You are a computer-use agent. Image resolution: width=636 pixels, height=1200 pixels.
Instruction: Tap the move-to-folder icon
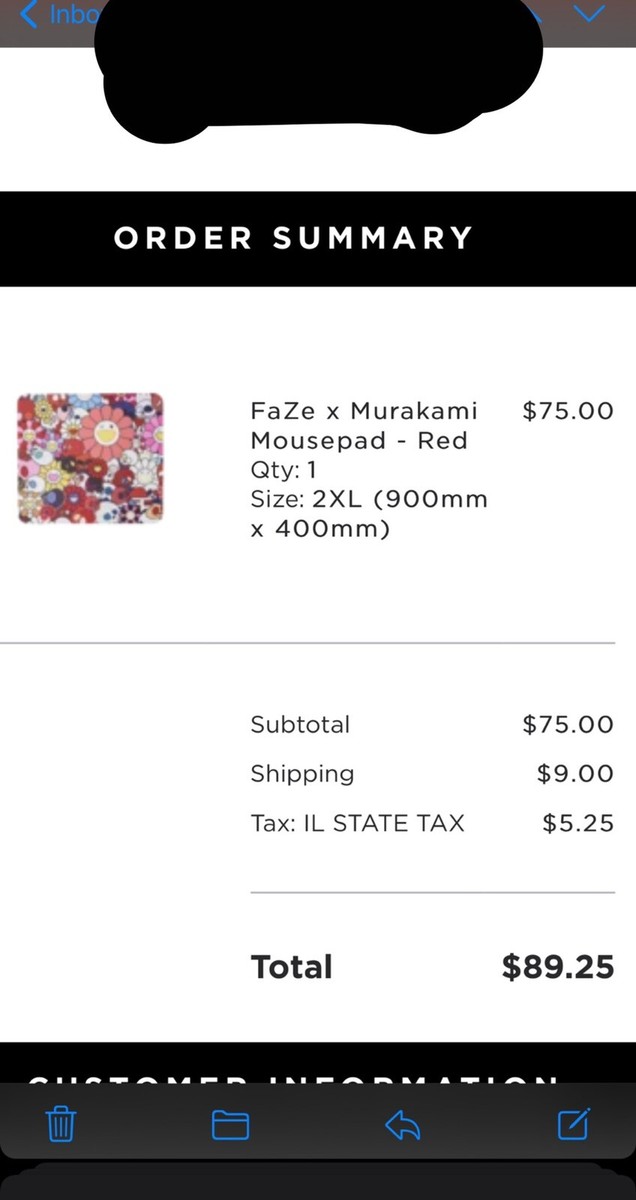pyautogui.click(x=231, y=1125)
